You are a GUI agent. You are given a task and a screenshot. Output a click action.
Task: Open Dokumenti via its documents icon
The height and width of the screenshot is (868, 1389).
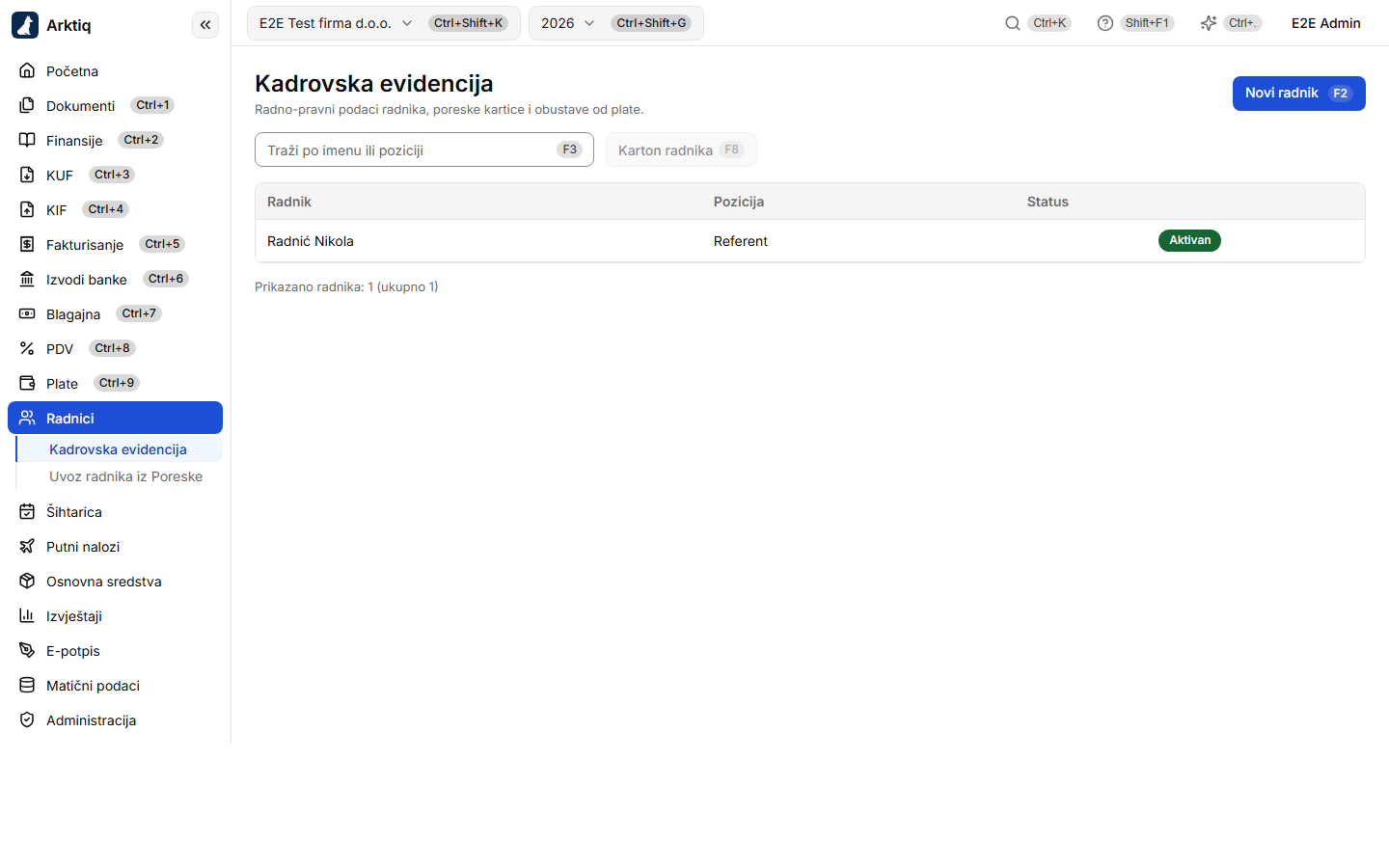pos(27,105)
